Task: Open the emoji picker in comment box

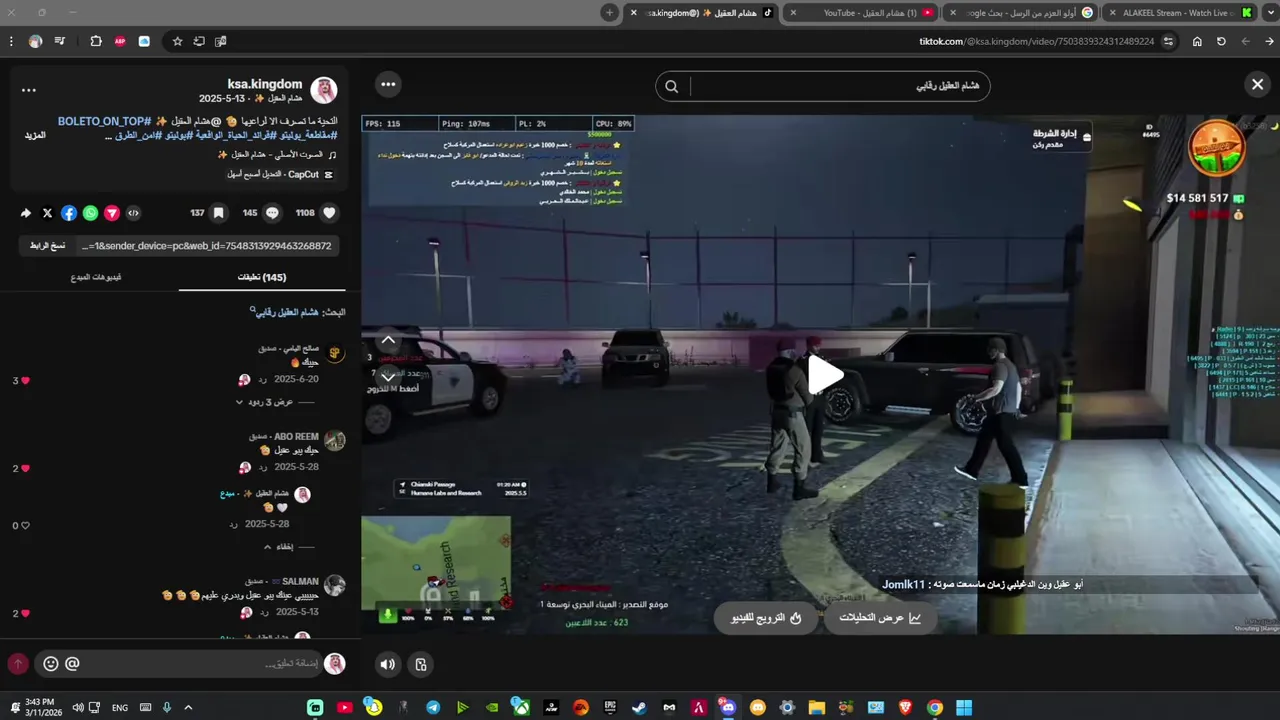Action: point(51,664)
